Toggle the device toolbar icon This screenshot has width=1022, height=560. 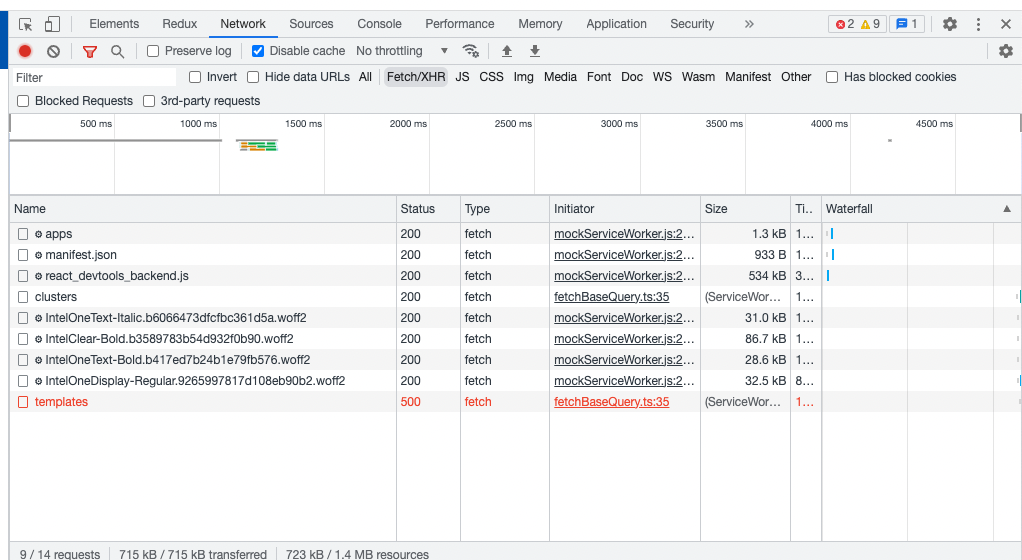tap(53, 24)
